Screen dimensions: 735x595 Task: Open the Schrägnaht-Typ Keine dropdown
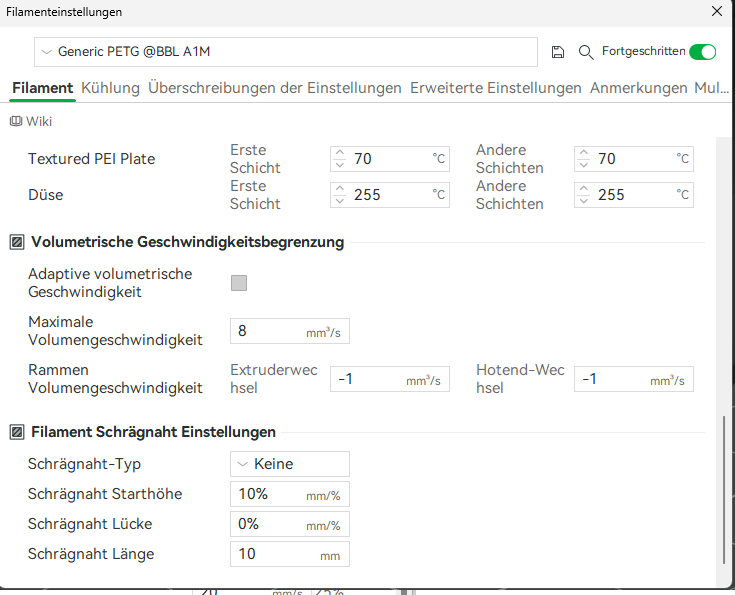click(290, 464)
